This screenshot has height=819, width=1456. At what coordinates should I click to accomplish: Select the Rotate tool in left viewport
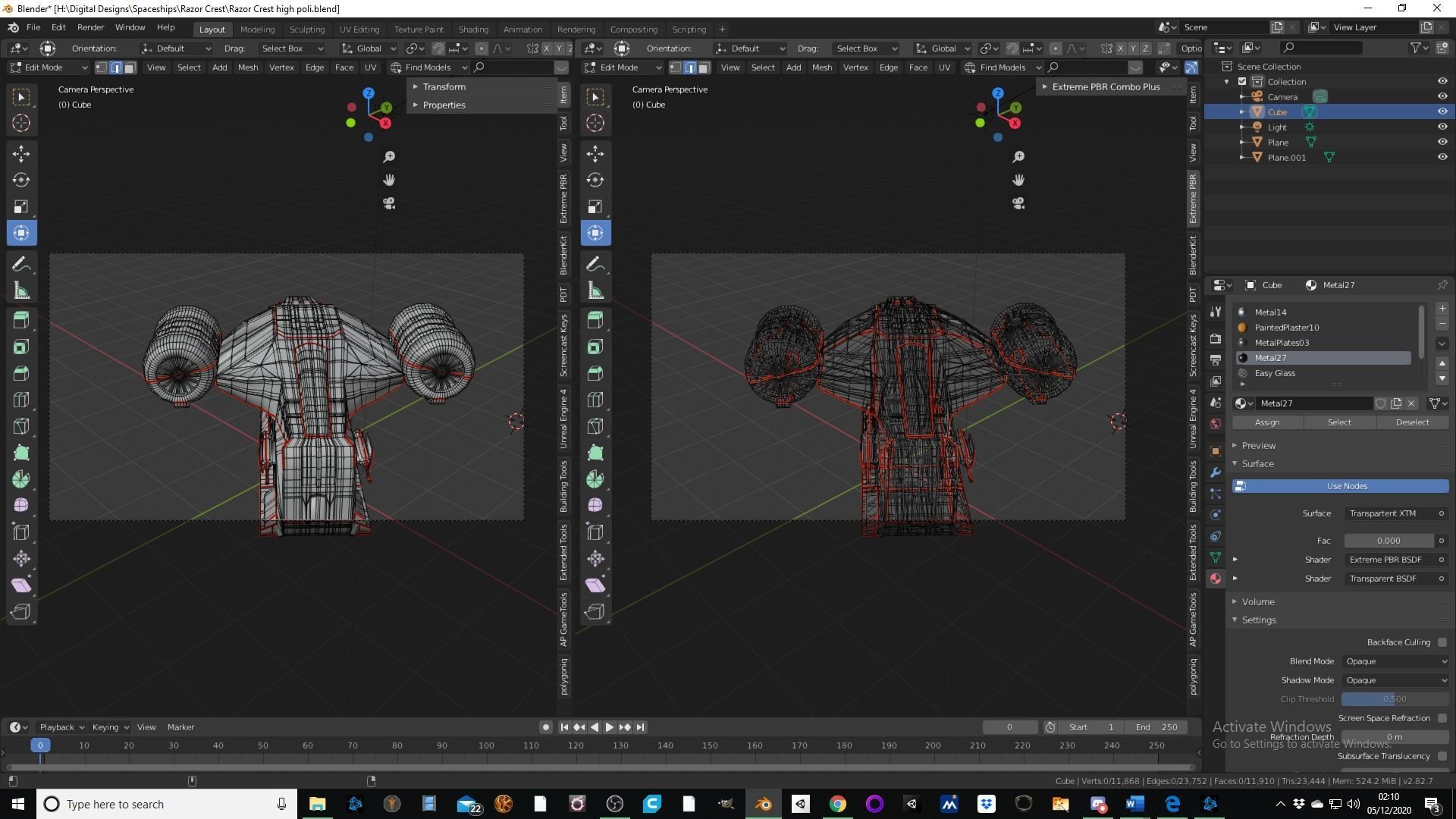click(21, 180)
